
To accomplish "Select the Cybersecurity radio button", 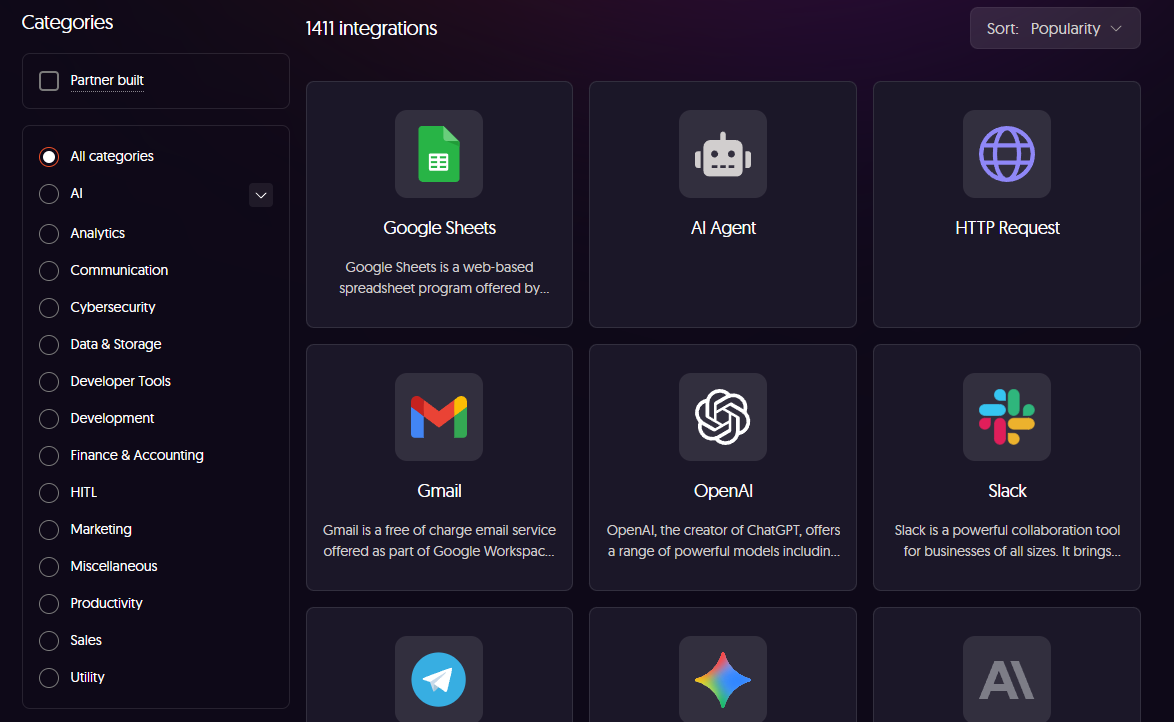I will (49, 308).
